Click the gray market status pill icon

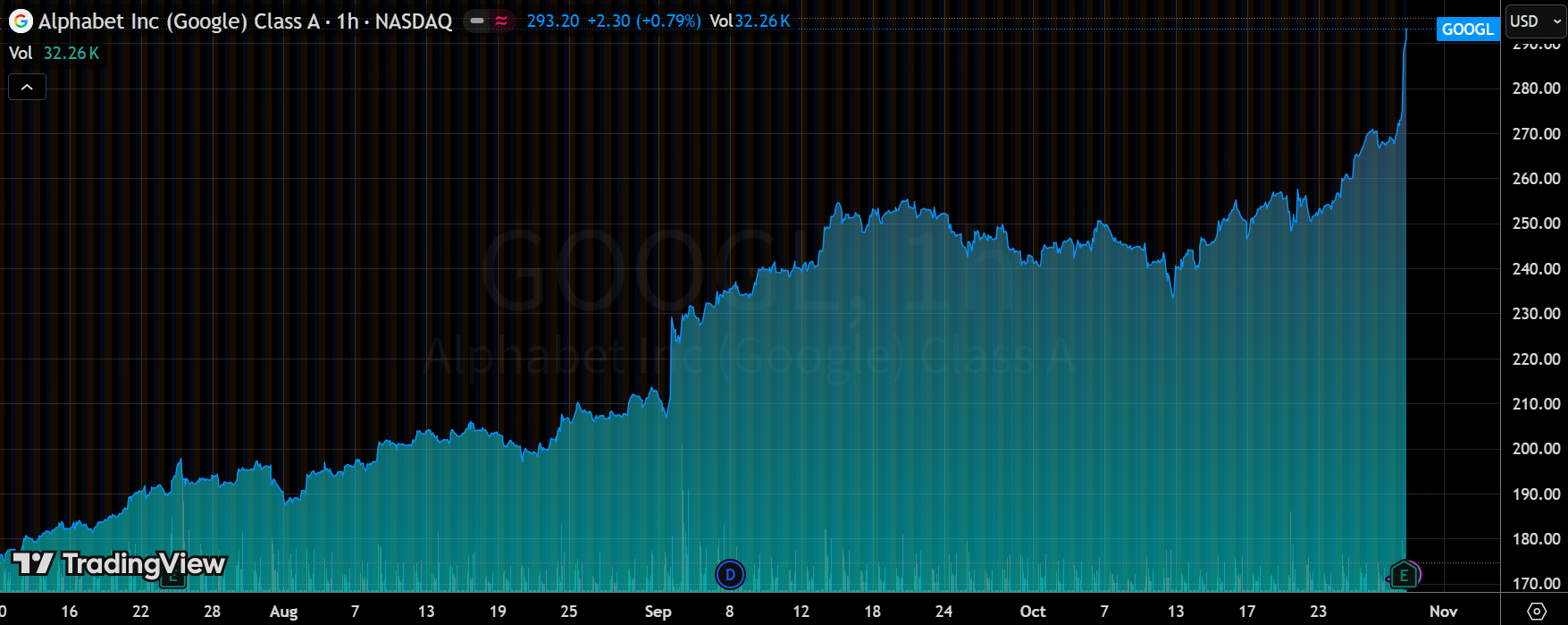[478, 21]
